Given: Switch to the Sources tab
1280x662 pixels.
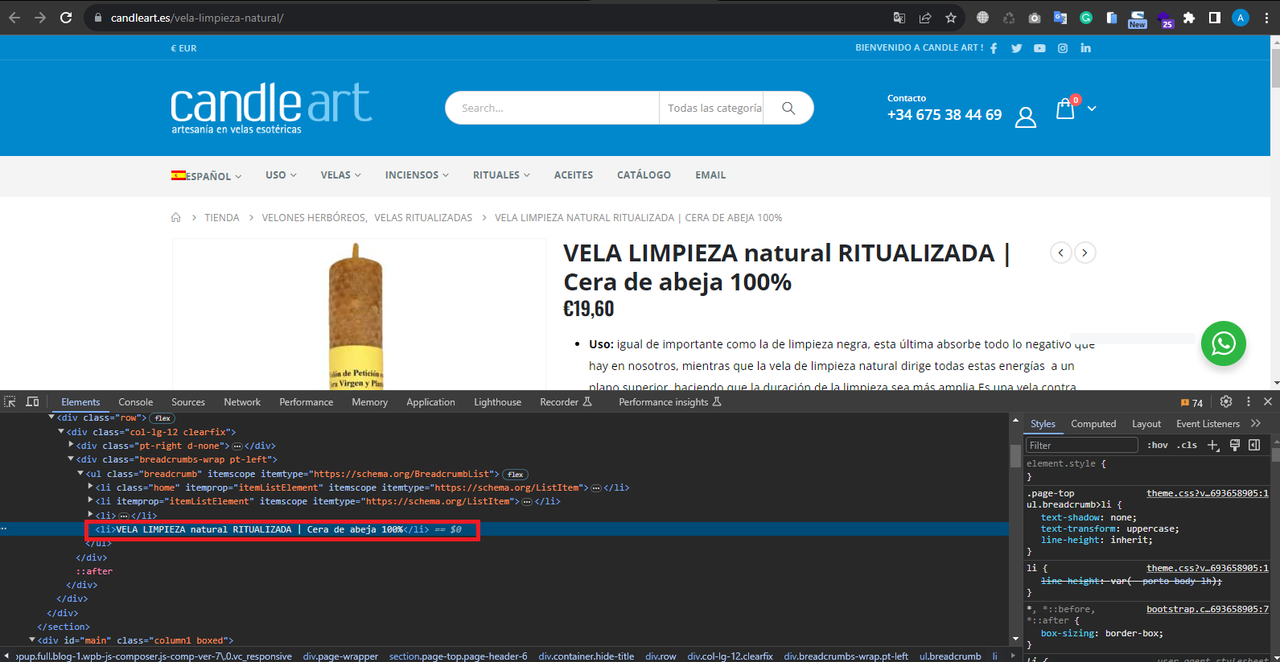Looking at the screenshot, I should (188, 402).
